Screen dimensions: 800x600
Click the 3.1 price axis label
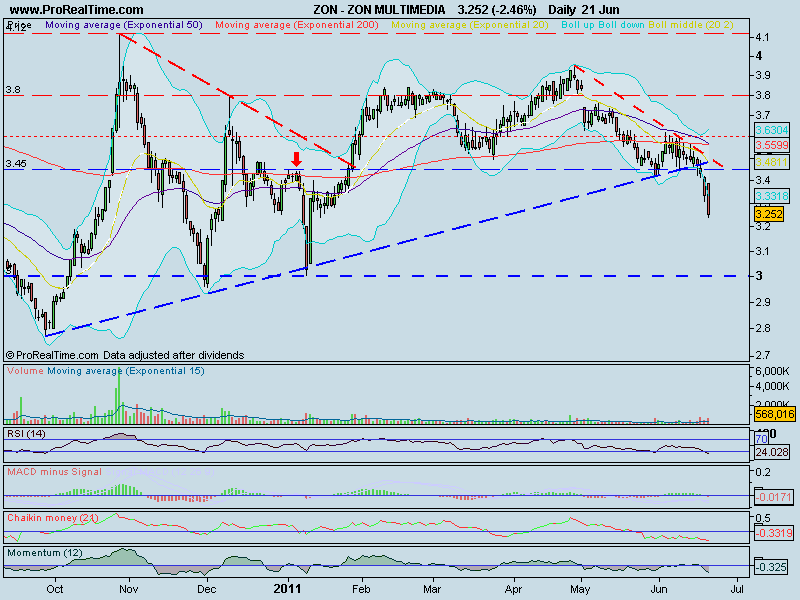(764, 251)
